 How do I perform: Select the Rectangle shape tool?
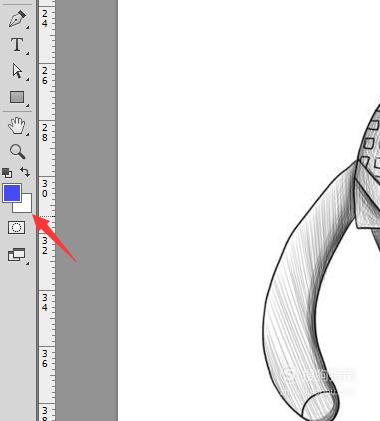pos(17,97)
